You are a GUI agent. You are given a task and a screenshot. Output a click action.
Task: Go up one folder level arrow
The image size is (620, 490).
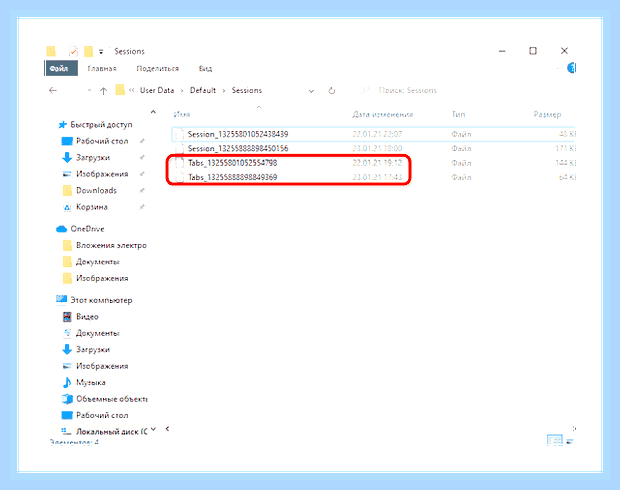[103, 91]
